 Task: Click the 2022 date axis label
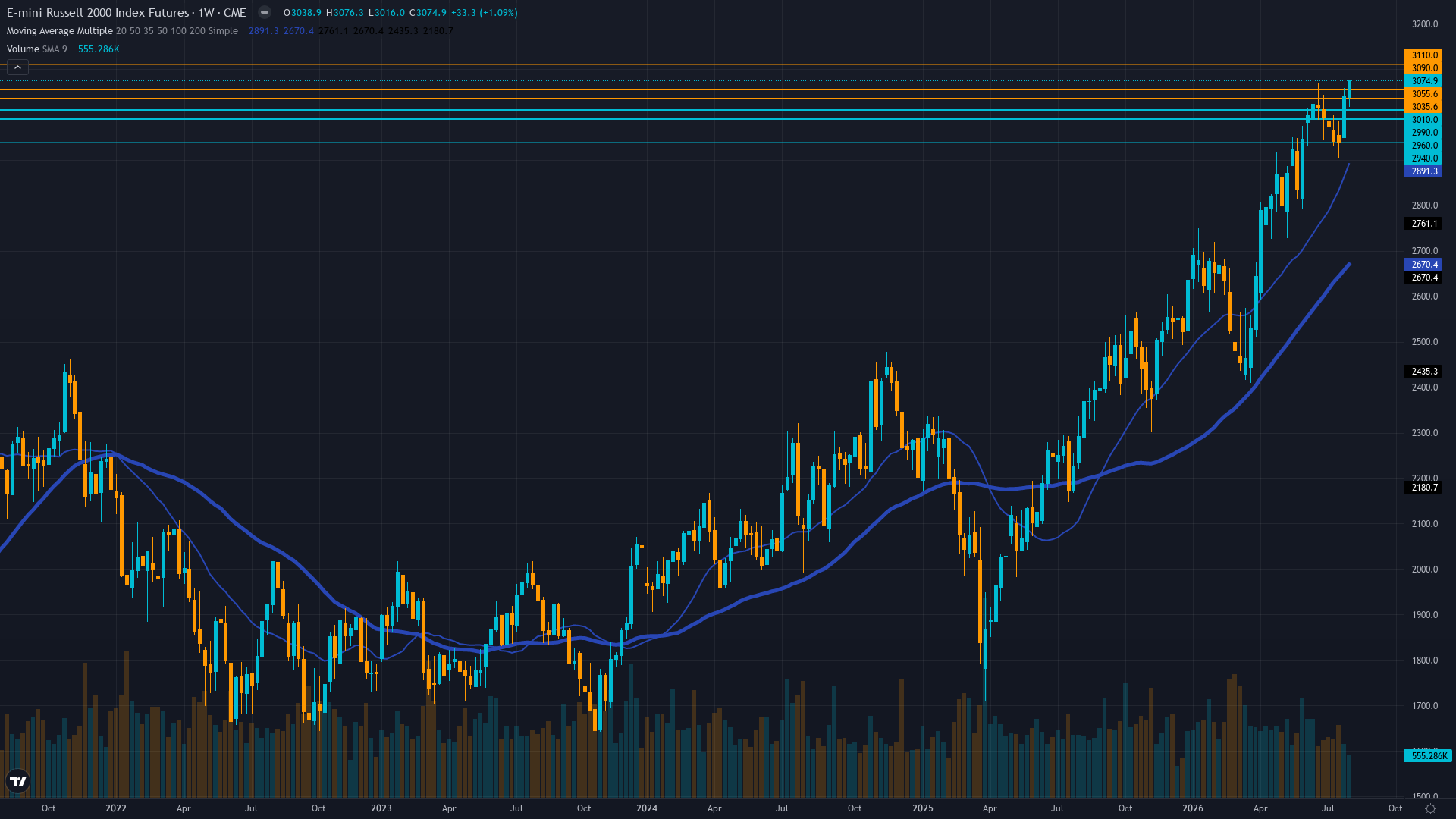click(116, 808)
